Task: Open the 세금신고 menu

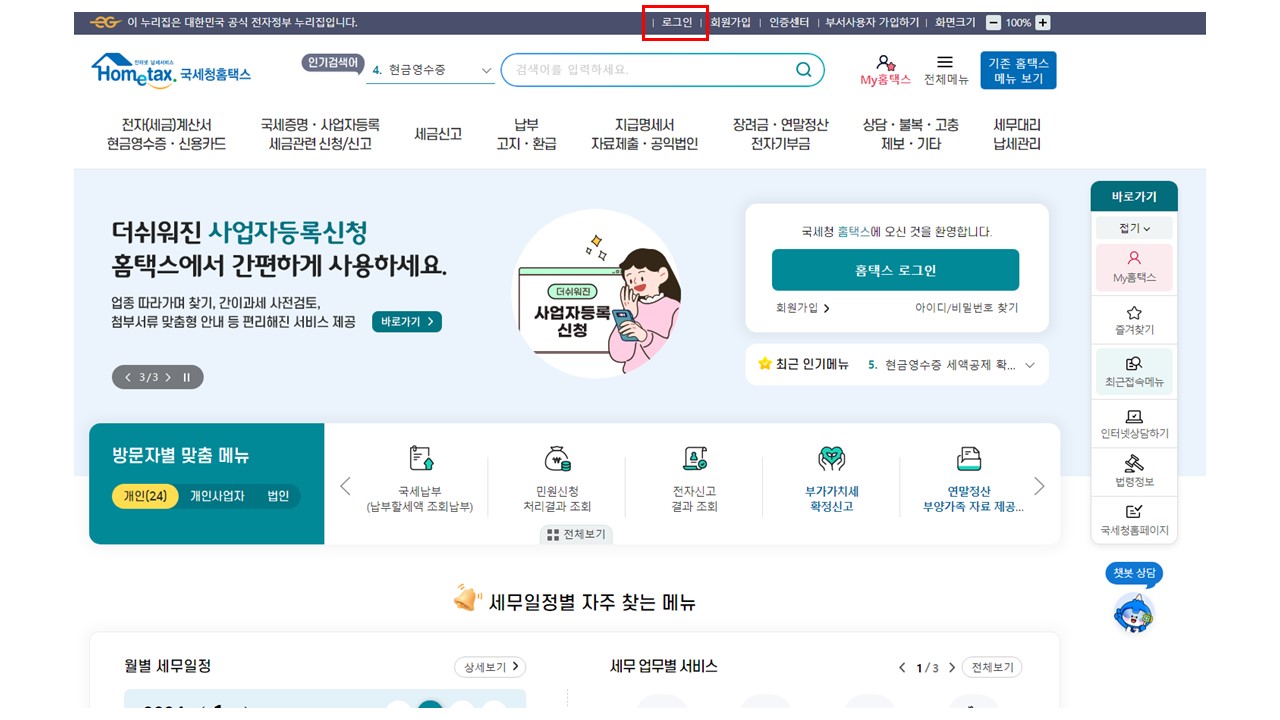Action: [438, 134]
